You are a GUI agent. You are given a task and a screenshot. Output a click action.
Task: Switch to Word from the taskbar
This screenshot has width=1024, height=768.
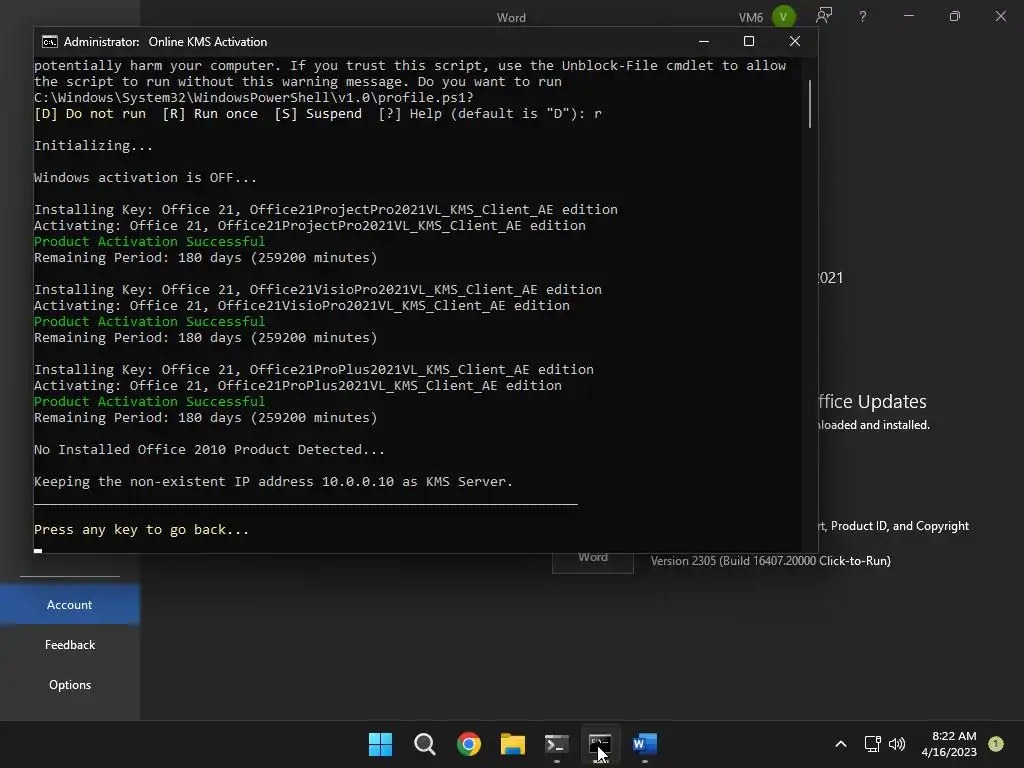pos(645,744)
